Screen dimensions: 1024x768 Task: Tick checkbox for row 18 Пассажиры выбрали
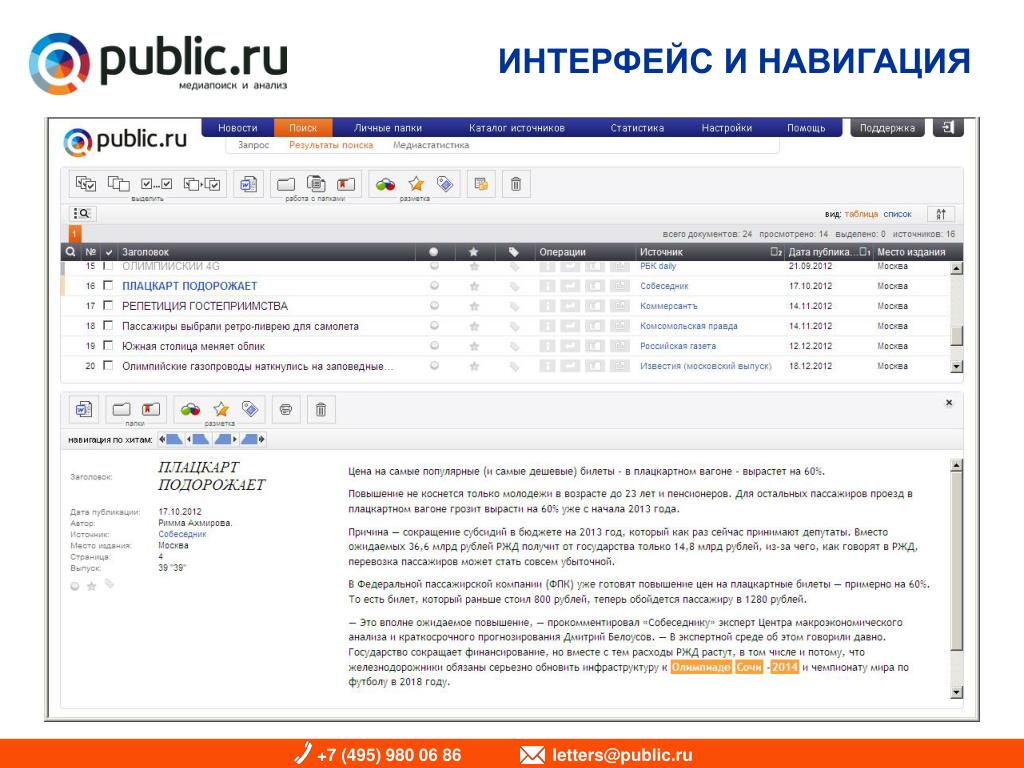pyautogui.click(x=108, y=325)
